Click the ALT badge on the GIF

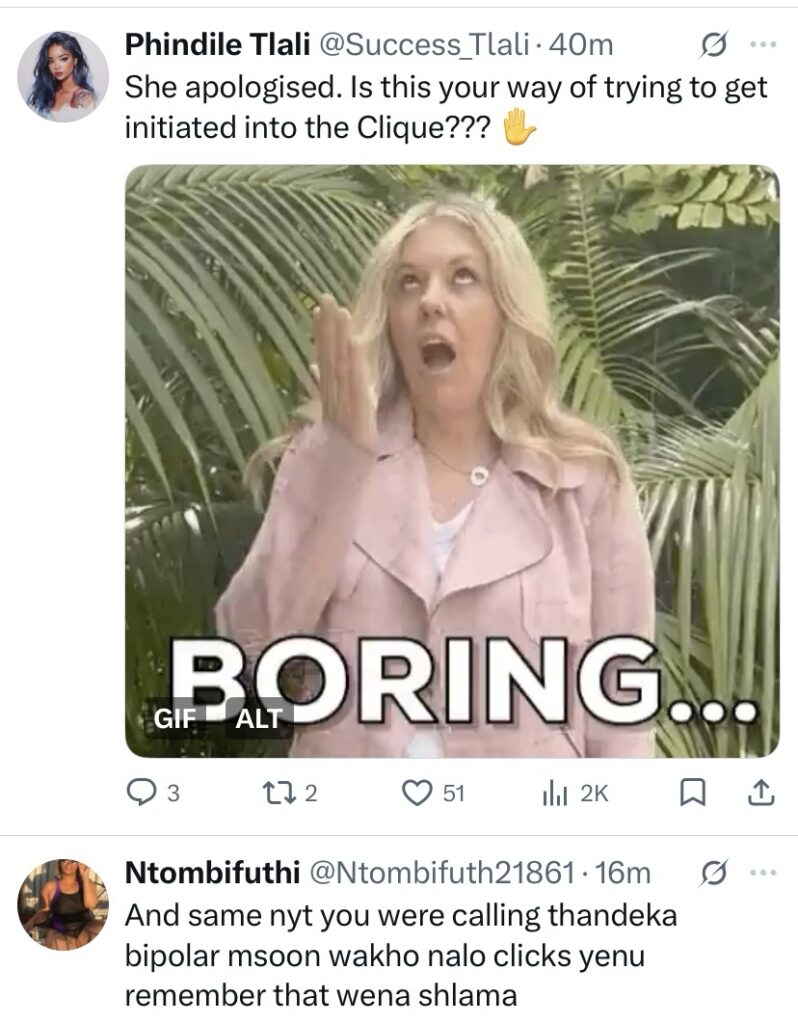(x=259, y=716)
